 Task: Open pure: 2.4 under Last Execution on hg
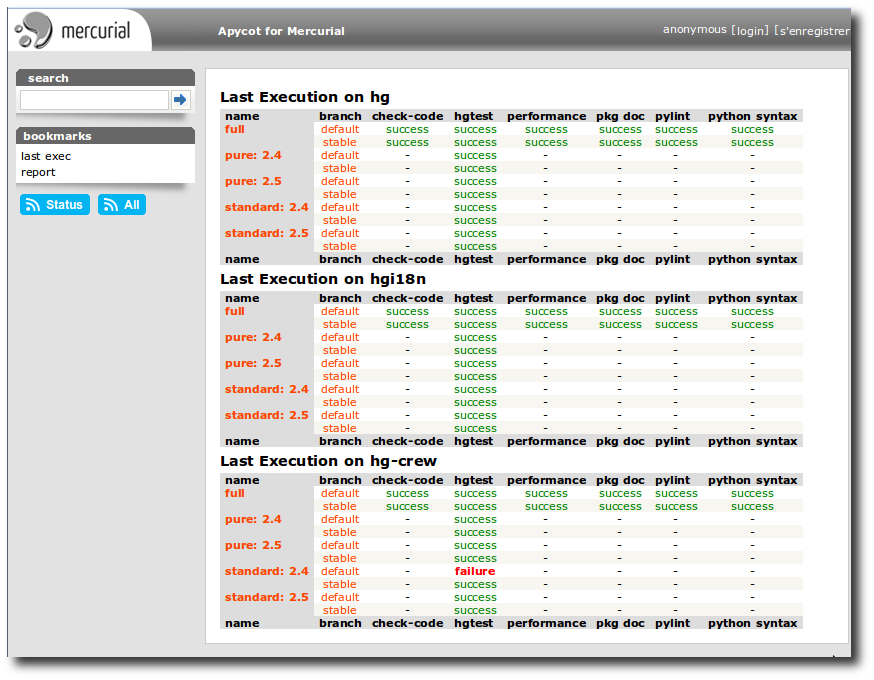pos(253,156)
